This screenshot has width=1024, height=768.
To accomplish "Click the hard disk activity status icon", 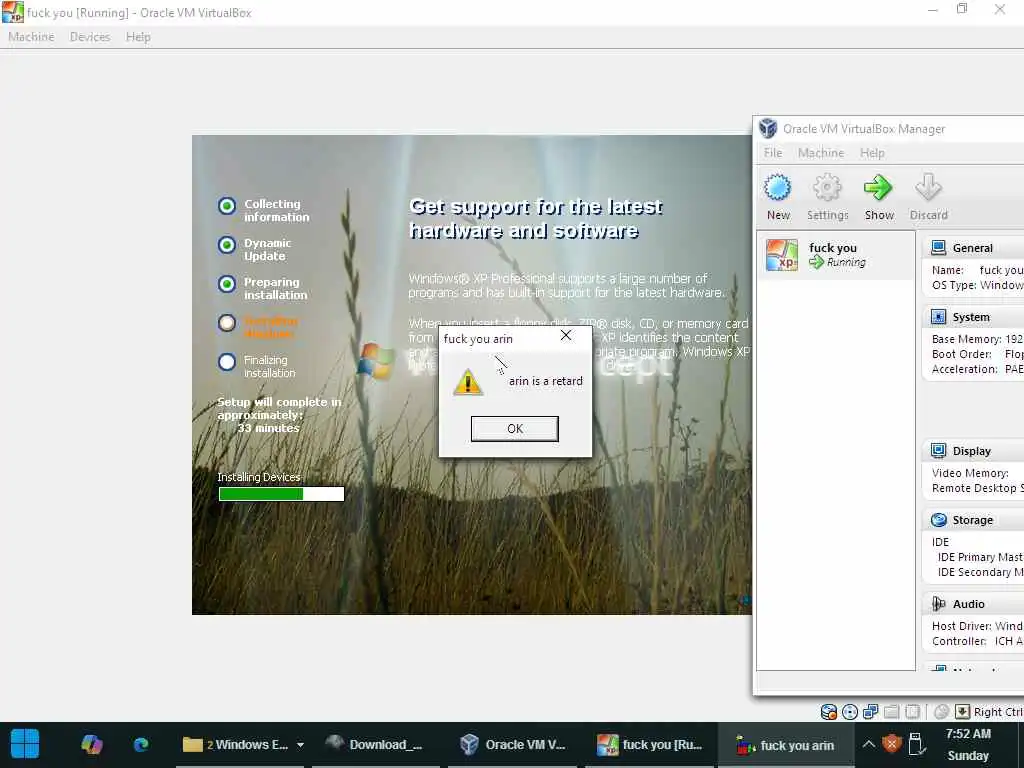I will coord(829,712).
